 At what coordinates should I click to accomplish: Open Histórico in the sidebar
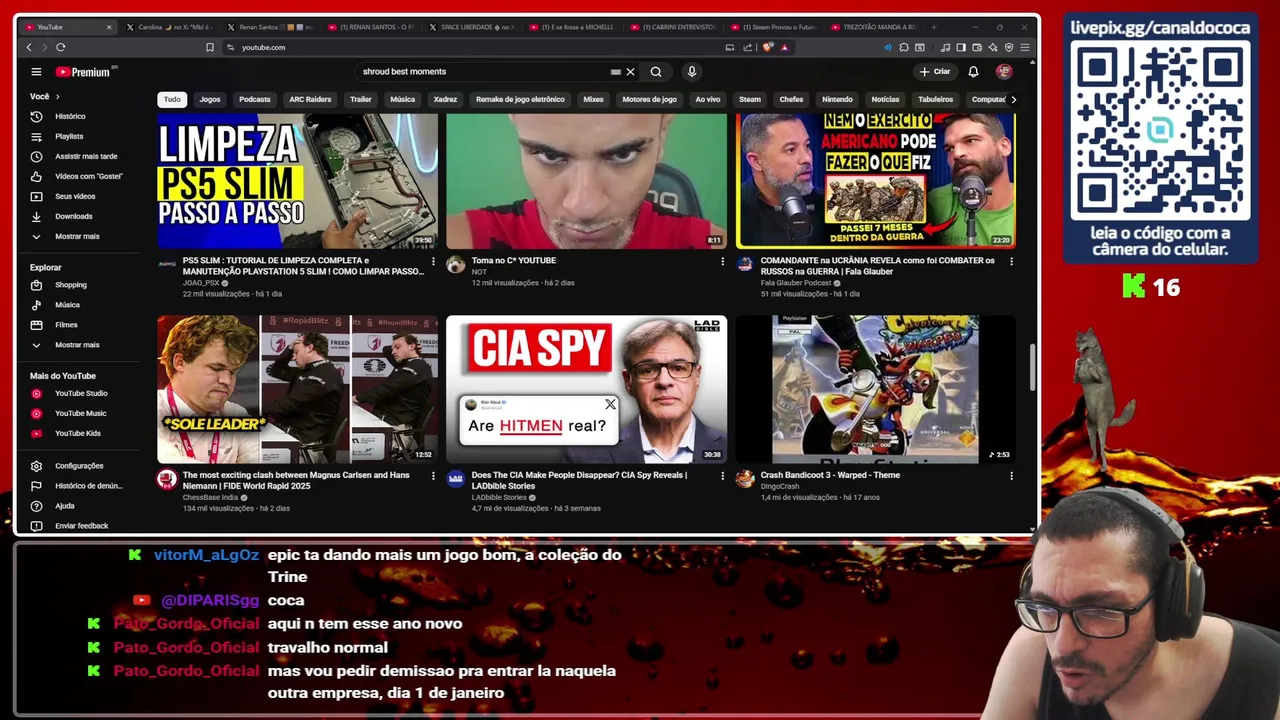[x=76, y=117]
